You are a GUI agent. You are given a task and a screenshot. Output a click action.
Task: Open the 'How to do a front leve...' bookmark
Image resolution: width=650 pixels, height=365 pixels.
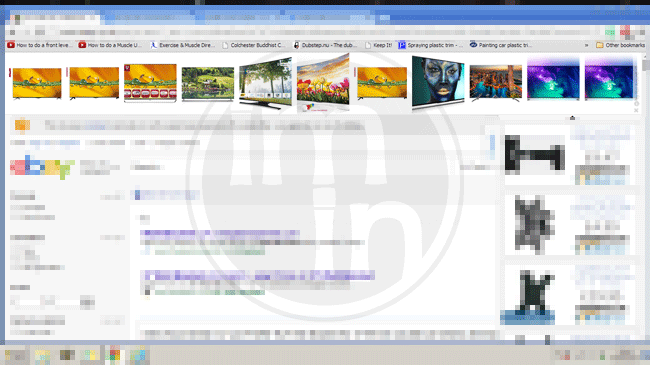[x=40, y=45]
